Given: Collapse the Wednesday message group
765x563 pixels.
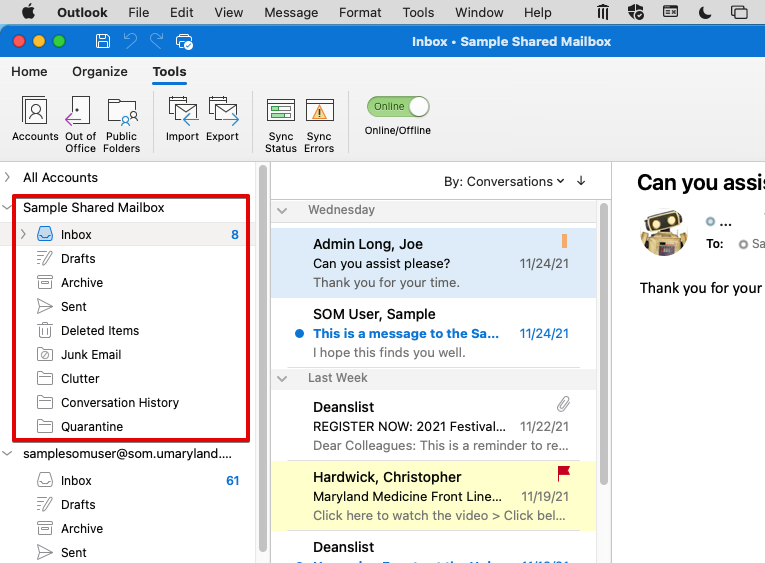Looking at the screenshot, I should [283, 210].
